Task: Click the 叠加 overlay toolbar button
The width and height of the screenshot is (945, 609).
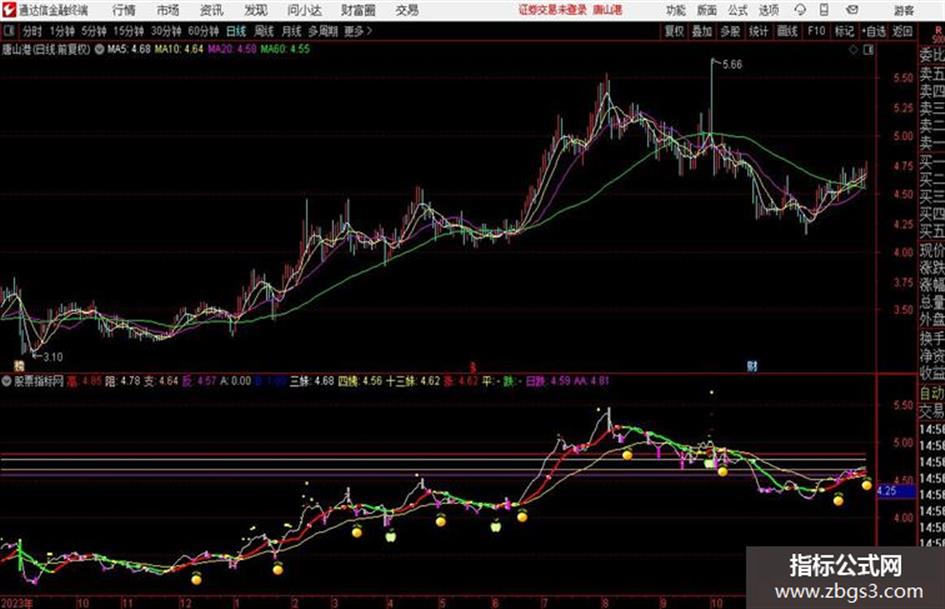Action: point(702,31)
